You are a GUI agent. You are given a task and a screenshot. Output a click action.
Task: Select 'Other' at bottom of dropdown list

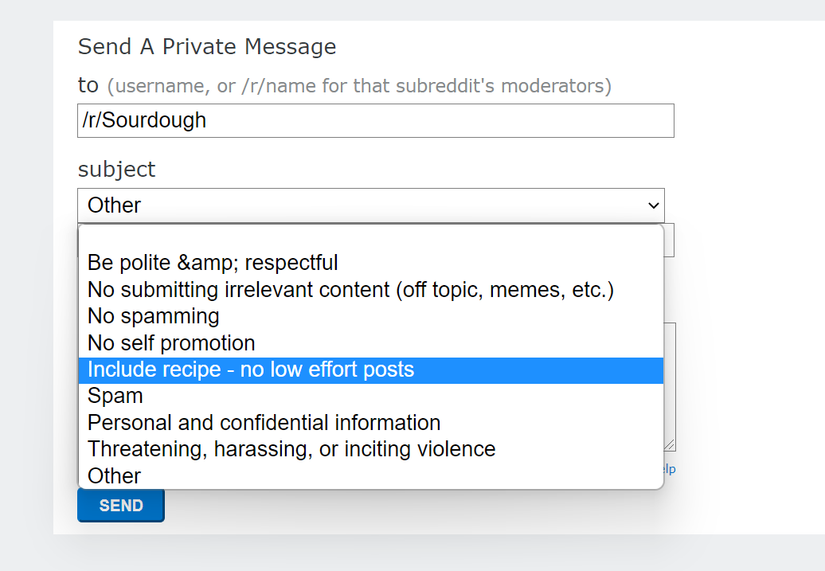[x=114, y=476]
